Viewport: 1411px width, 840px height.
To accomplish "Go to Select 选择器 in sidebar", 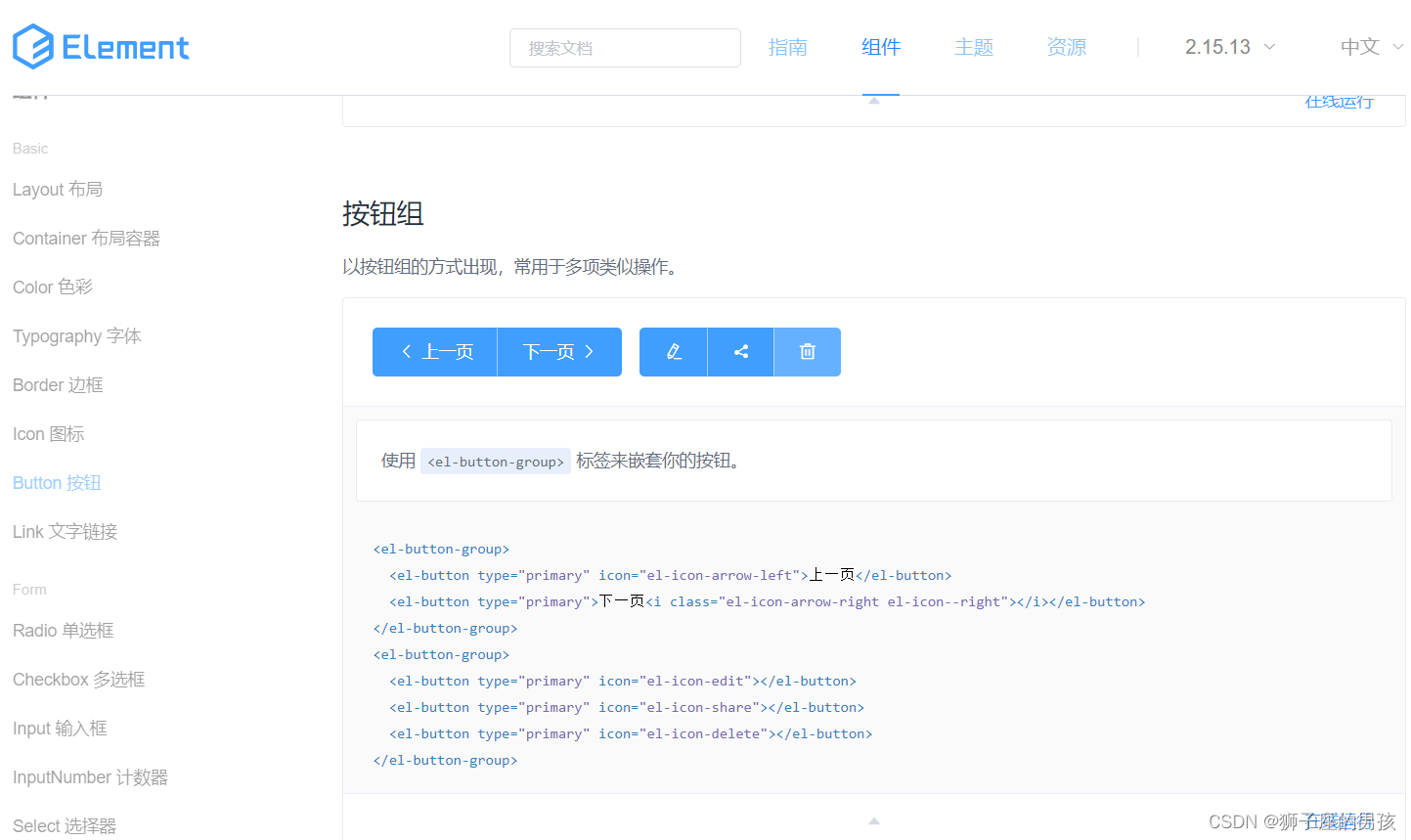I will pos(65,826).
